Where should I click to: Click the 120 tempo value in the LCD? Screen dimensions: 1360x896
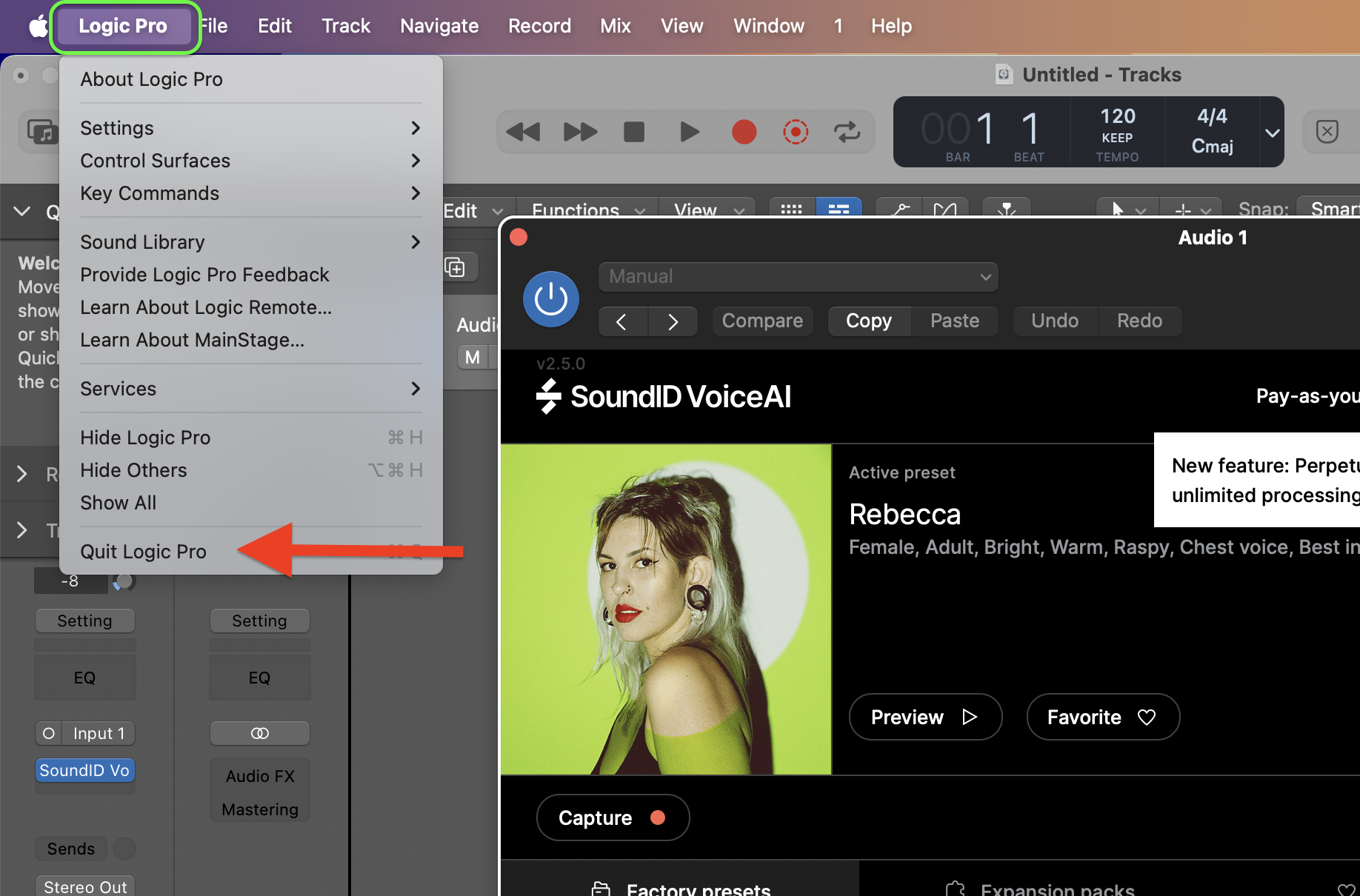click(x=1117, y=116)
